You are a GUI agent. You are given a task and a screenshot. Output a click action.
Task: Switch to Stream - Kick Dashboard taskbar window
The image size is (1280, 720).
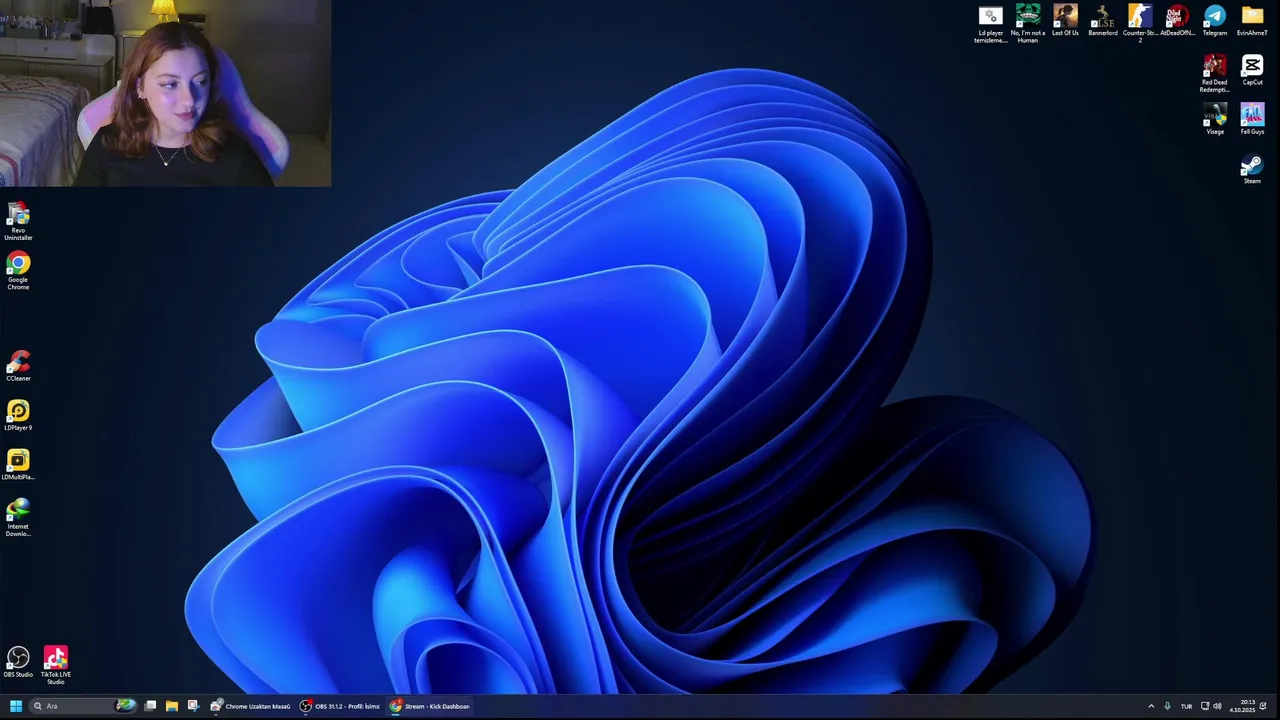430,706
